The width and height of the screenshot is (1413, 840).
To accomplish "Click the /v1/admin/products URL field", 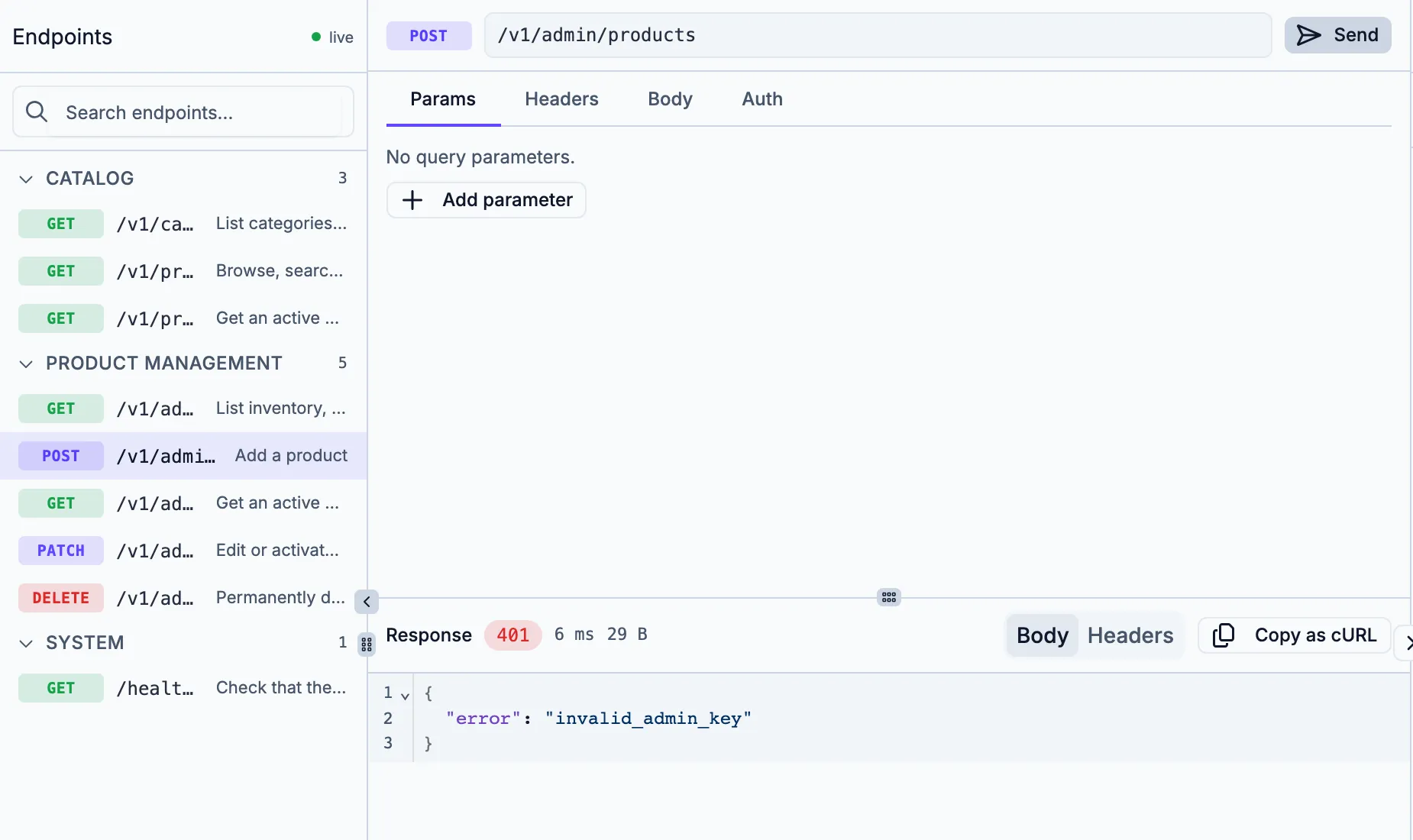I will (x=878, y=35).
